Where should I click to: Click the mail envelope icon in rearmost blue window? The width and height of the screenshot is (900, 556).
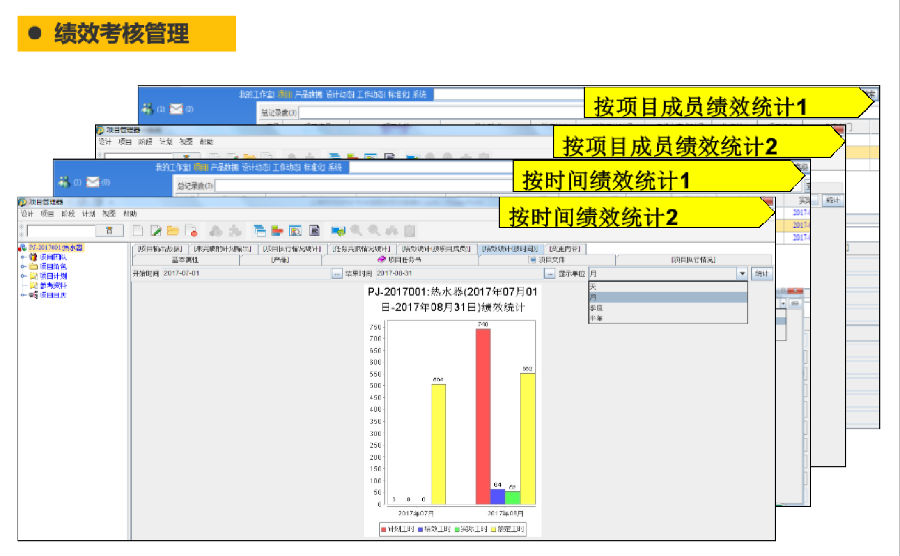[176, 108]
